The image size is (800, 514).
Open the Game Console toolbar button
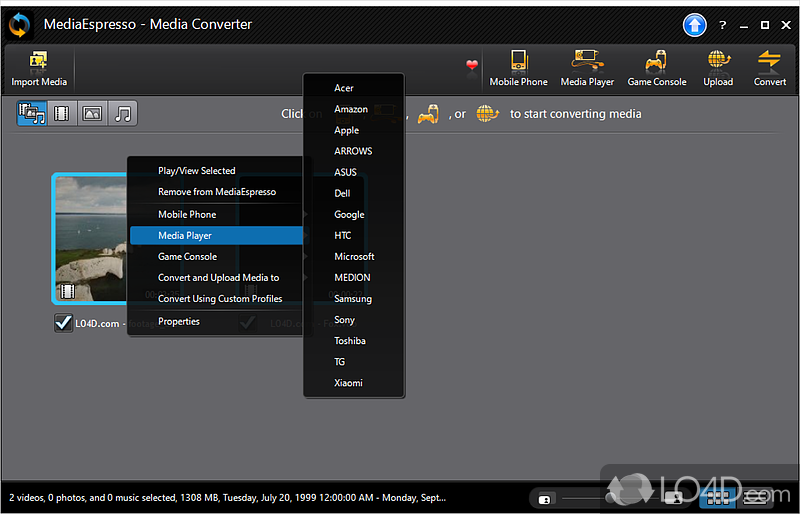click(x=657, y=68)
